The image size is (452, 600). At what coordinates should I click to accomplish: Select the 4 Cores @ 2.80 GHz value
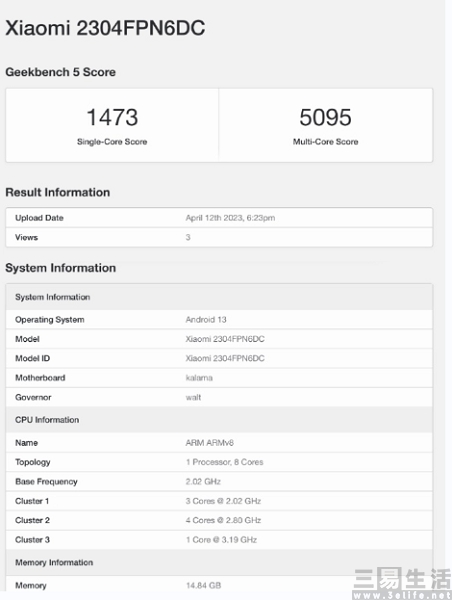pyautogui.click(x=223, y=520)
